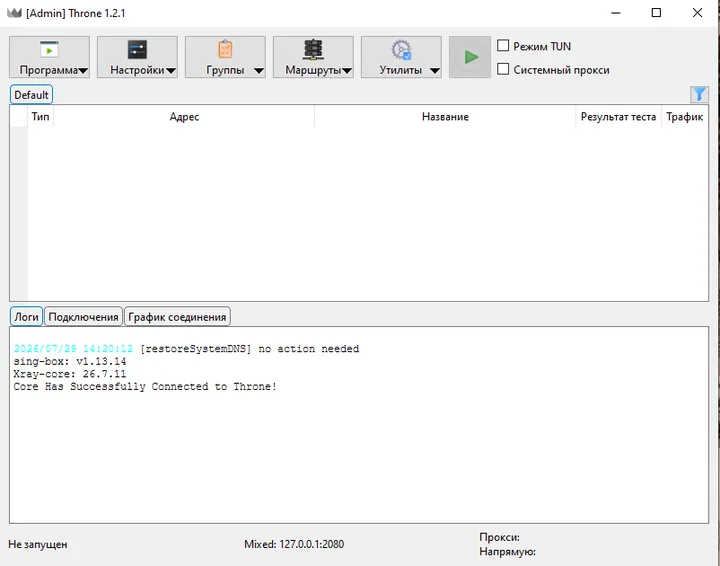Click the Core Has Successfully Connected line
The image size is (720, 566).
click(x=145, y=387)
